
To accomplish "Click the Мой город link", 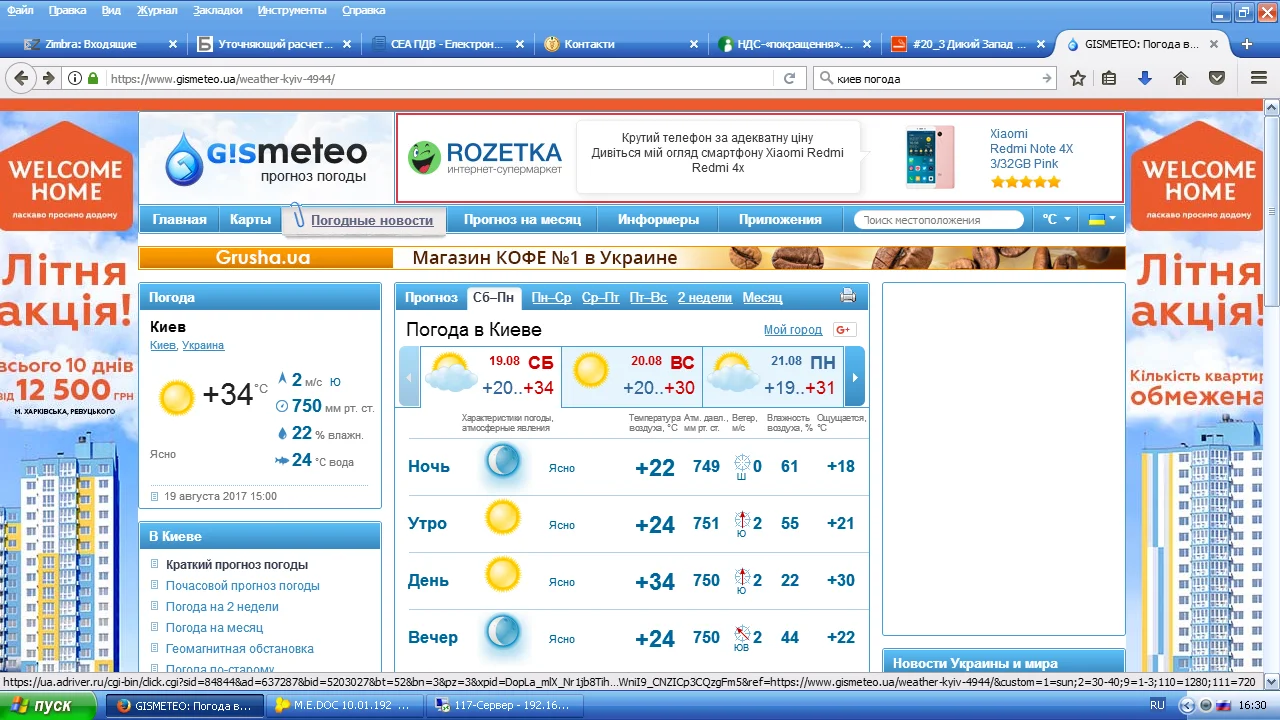I will (x=793, y=330).
